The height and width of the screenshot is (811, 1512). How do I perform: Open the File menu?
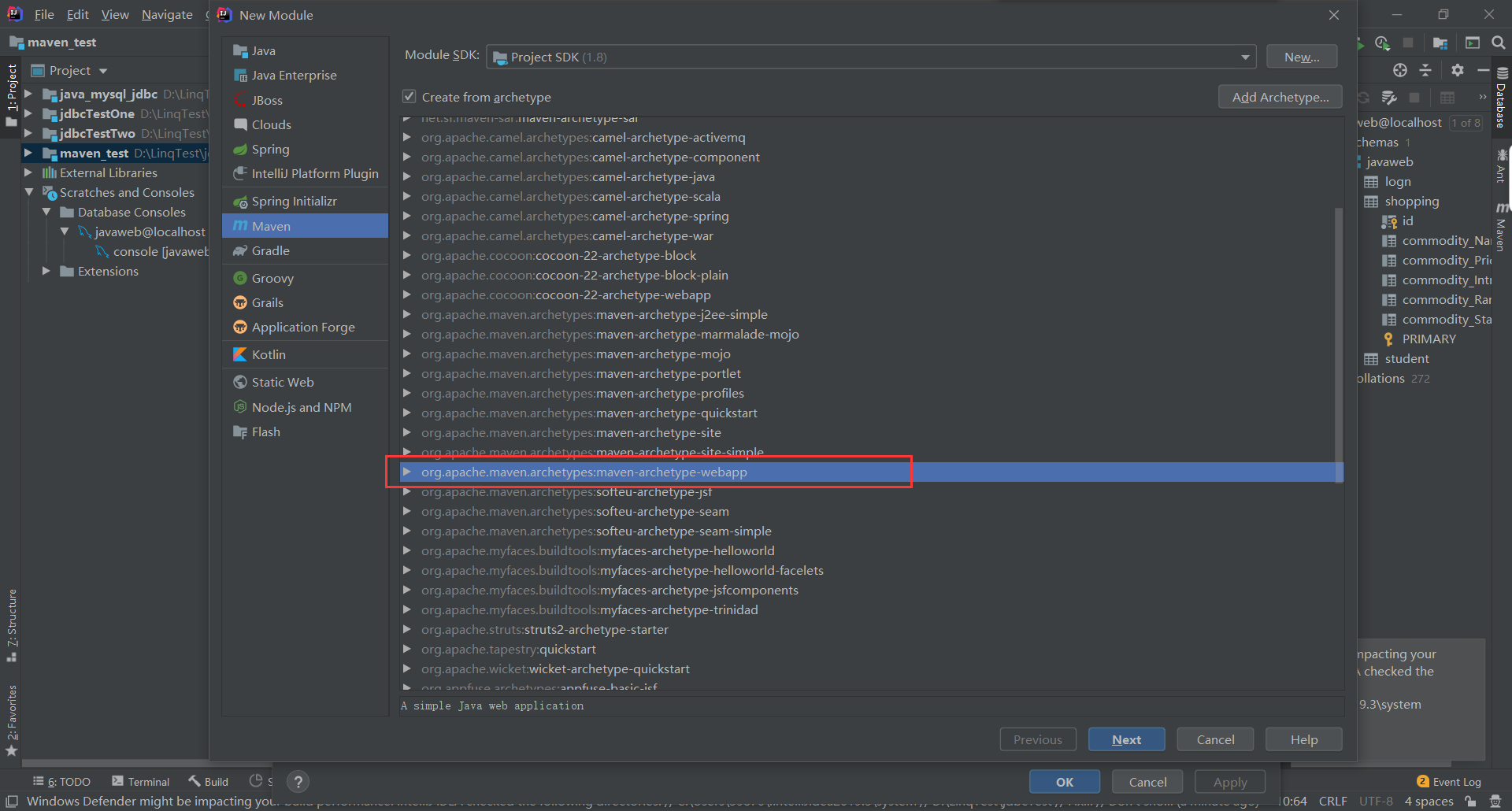pos(44,15)
